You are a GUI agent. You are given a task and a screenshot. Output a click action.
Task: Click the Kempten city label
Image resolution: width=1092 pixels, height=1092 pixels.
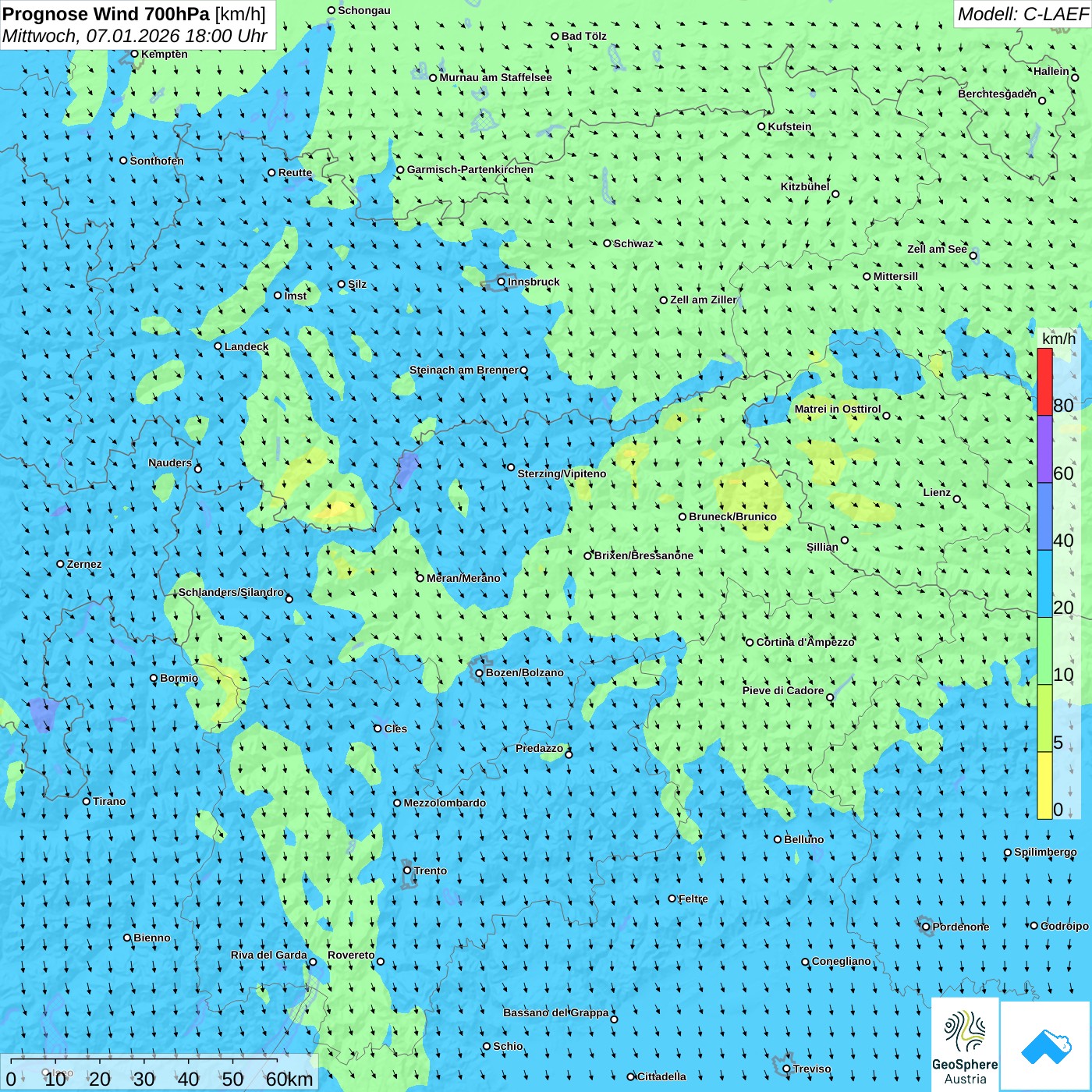point(165,54)
